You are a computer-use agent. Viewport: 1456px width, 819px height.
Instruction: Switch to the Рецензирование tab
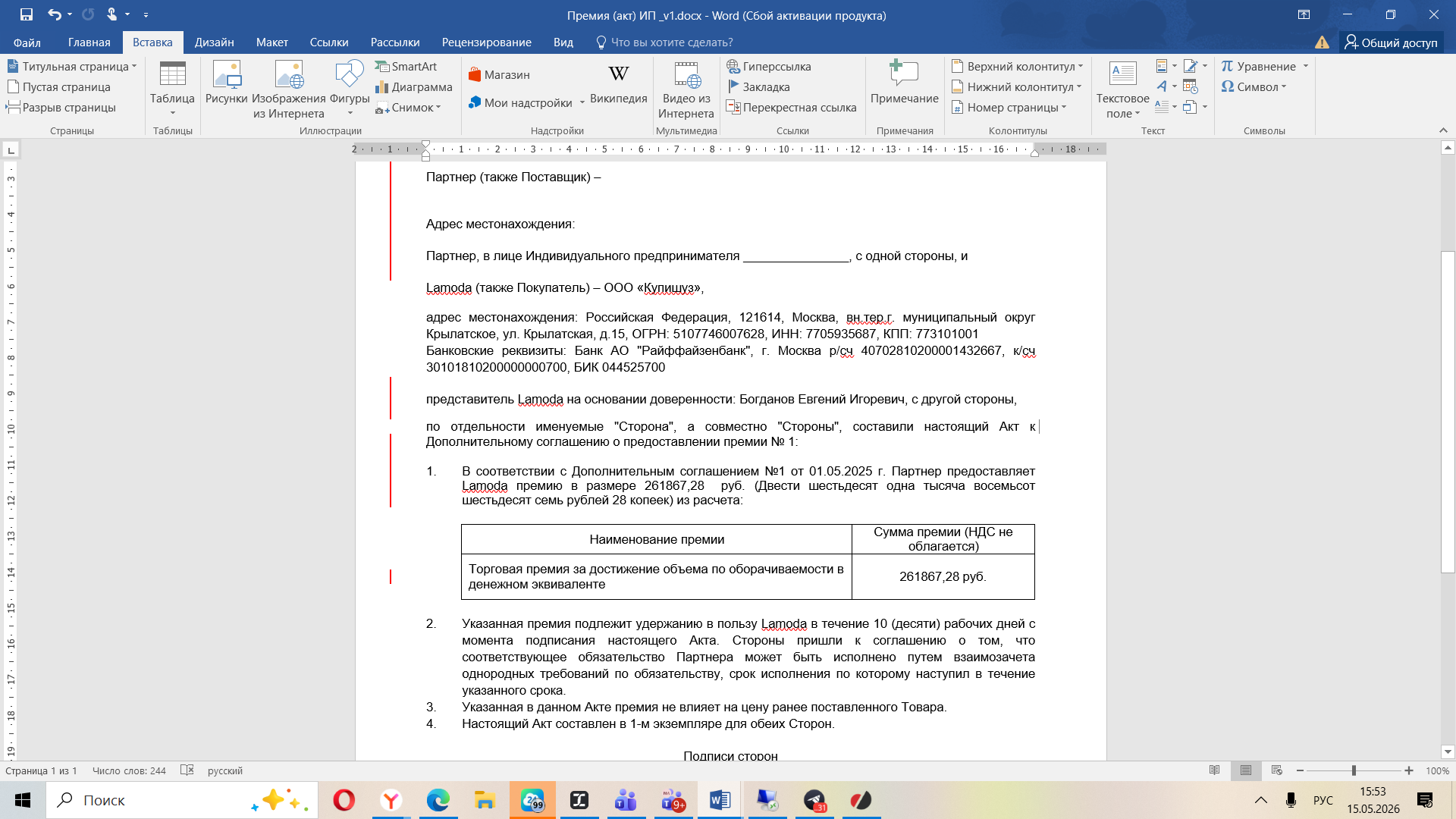[x=487, y=42]
